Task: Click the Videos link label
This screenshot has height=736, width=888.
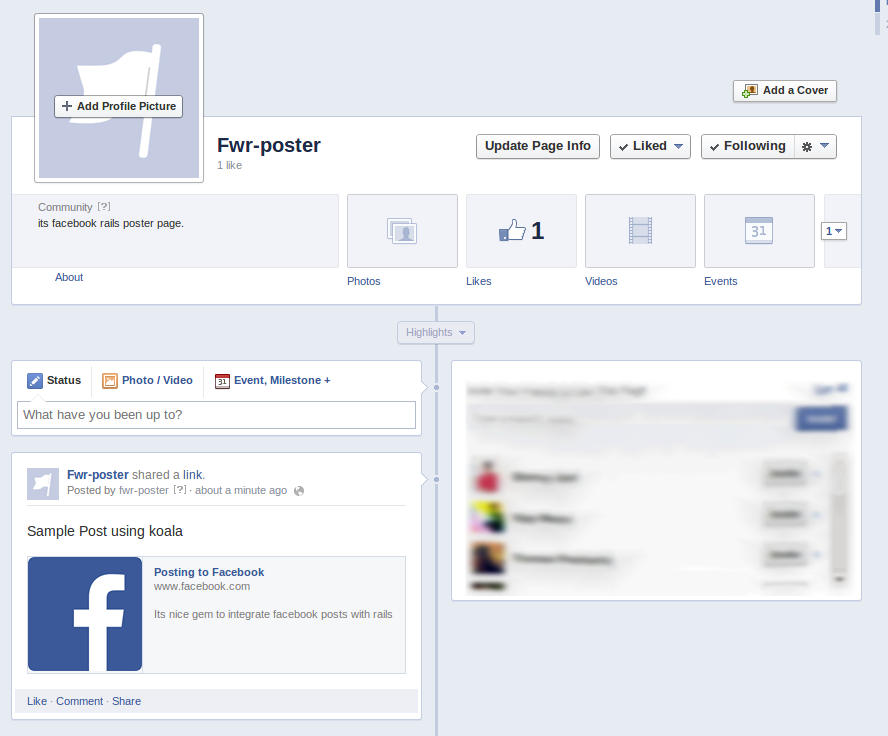Action: 601,281
